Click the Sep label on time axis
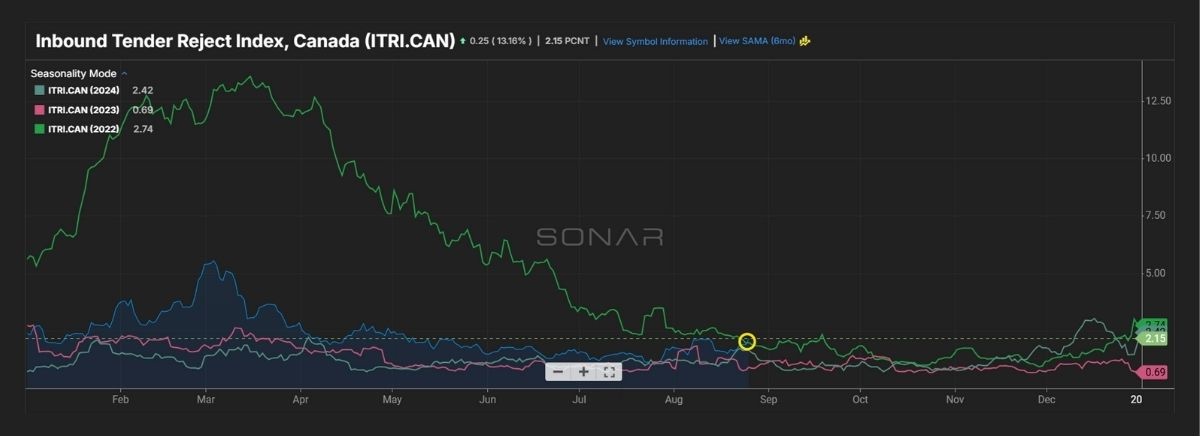This screenshot has height=436, width=1200. click(768, 399)
